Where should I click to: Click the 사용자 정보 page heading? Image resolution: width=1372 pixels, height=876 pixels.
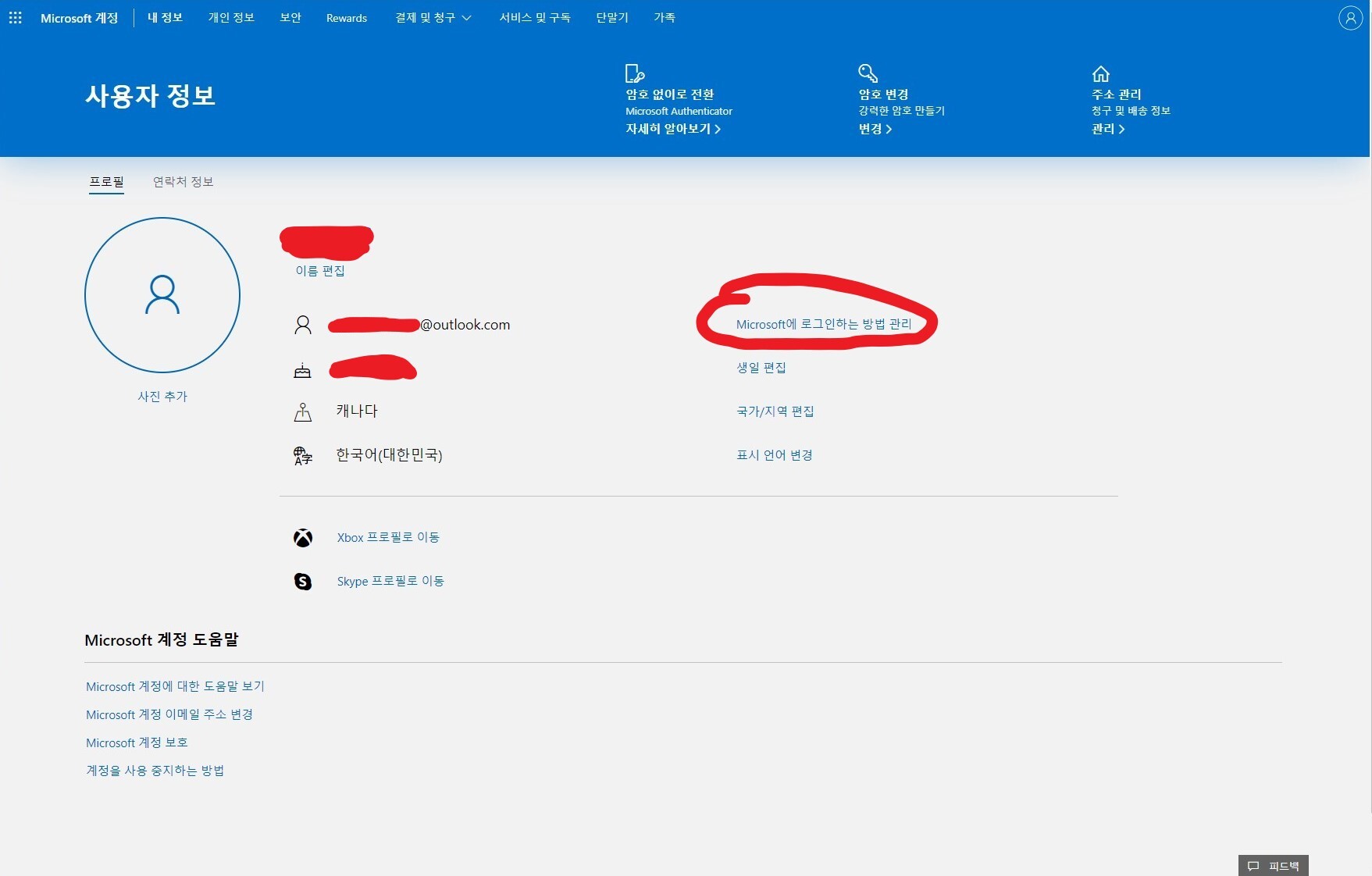click(150, 95)
